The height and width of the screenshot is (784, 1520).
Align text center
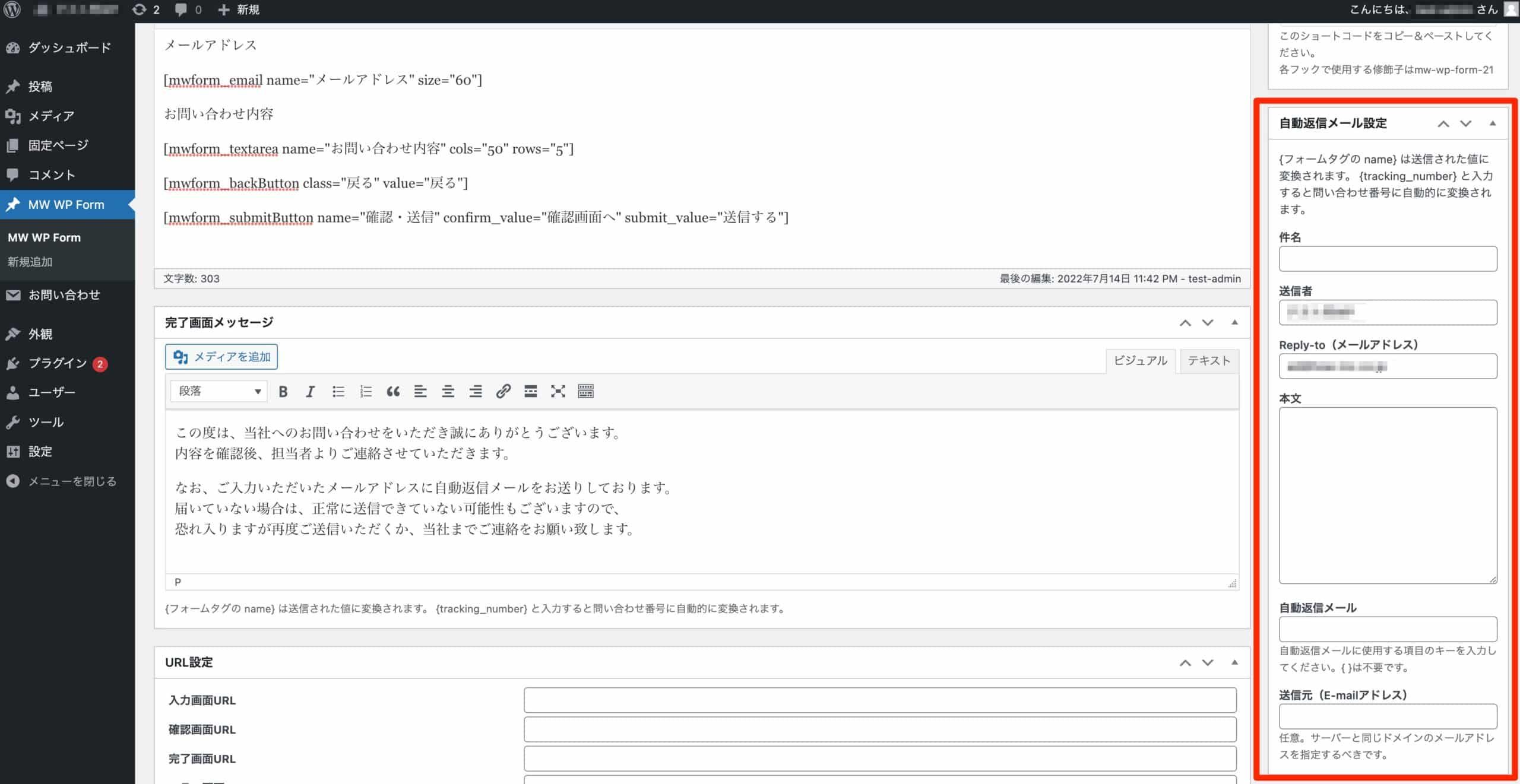click(x=448, y=391)
